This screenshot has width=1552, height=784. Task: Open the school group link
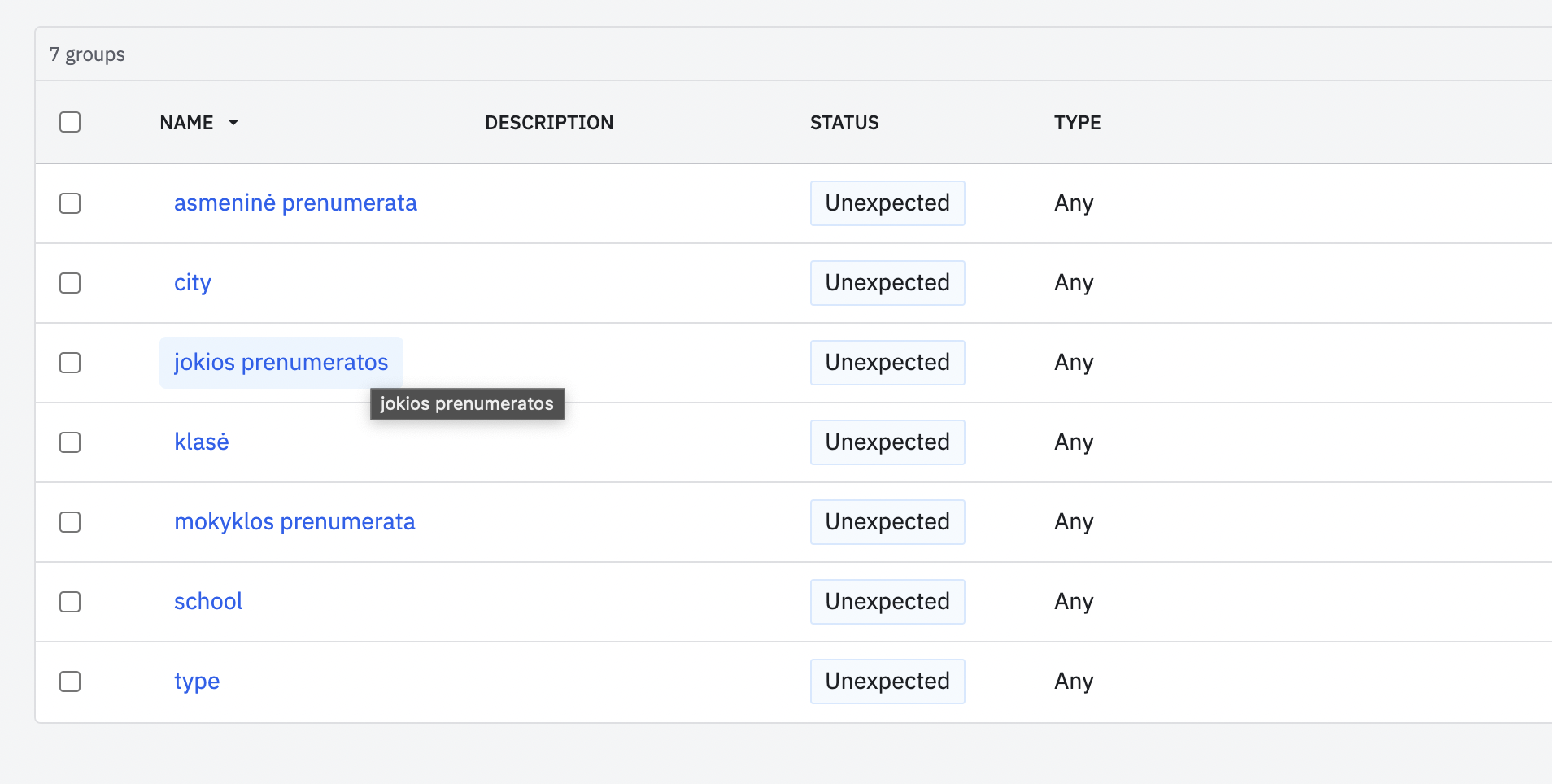208,602
